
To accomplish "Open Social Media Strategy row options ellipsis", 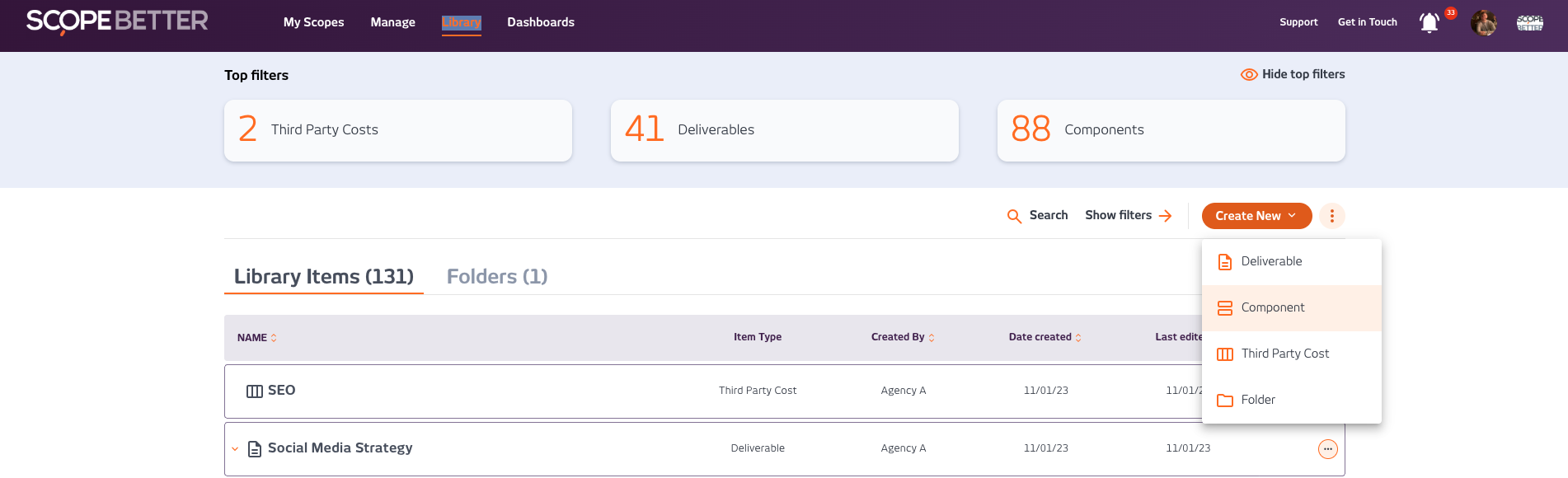I will tap(1327, 449).
